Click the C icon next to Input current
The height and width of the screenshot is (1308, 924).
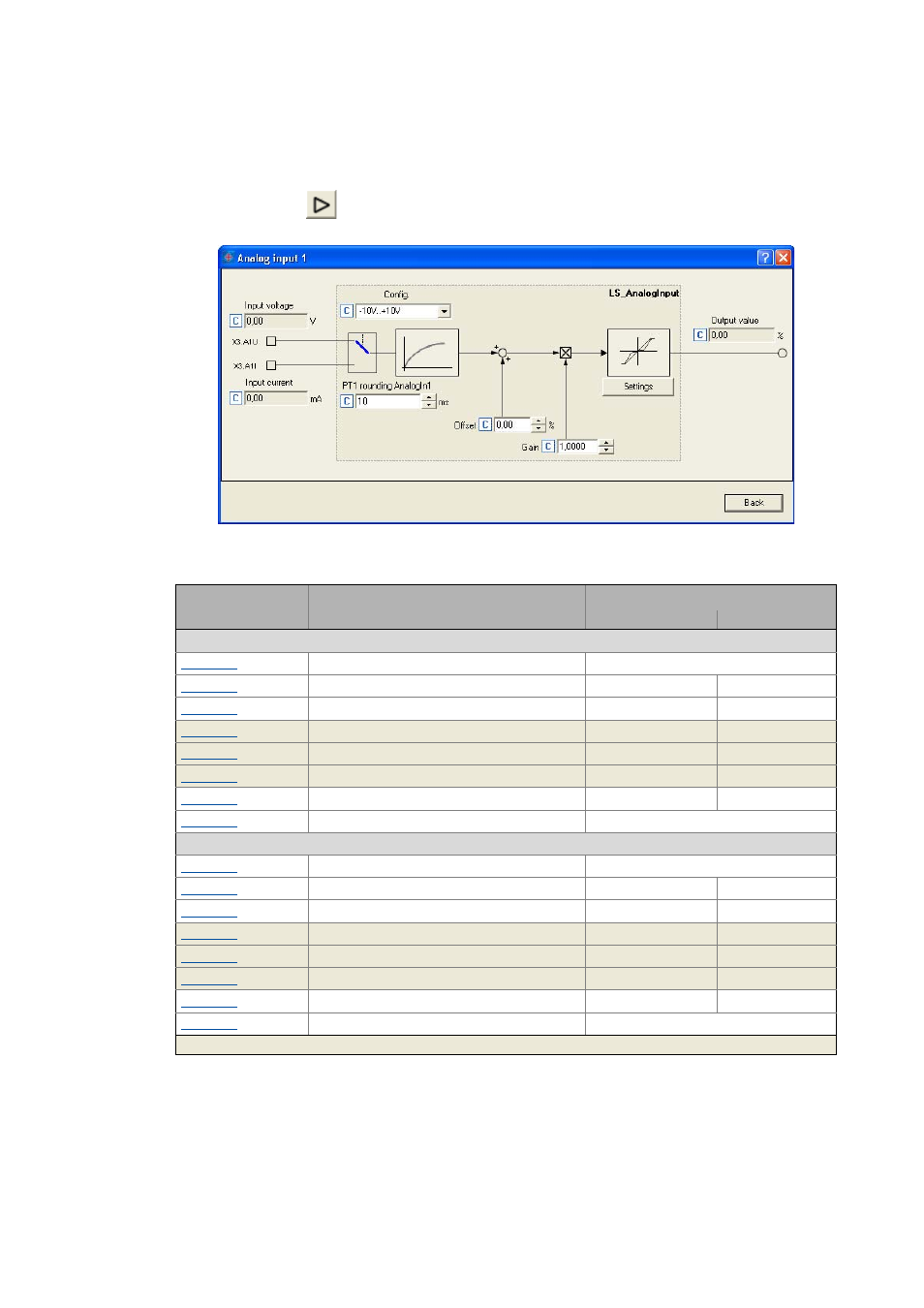click(x=235, y=398)
